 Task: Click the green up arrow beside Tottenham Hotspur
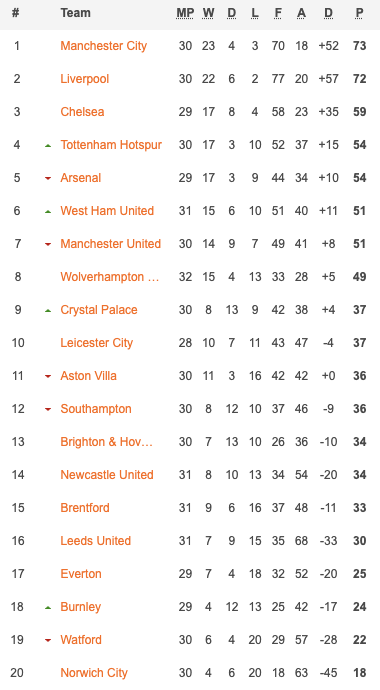(x=48, y=145)
